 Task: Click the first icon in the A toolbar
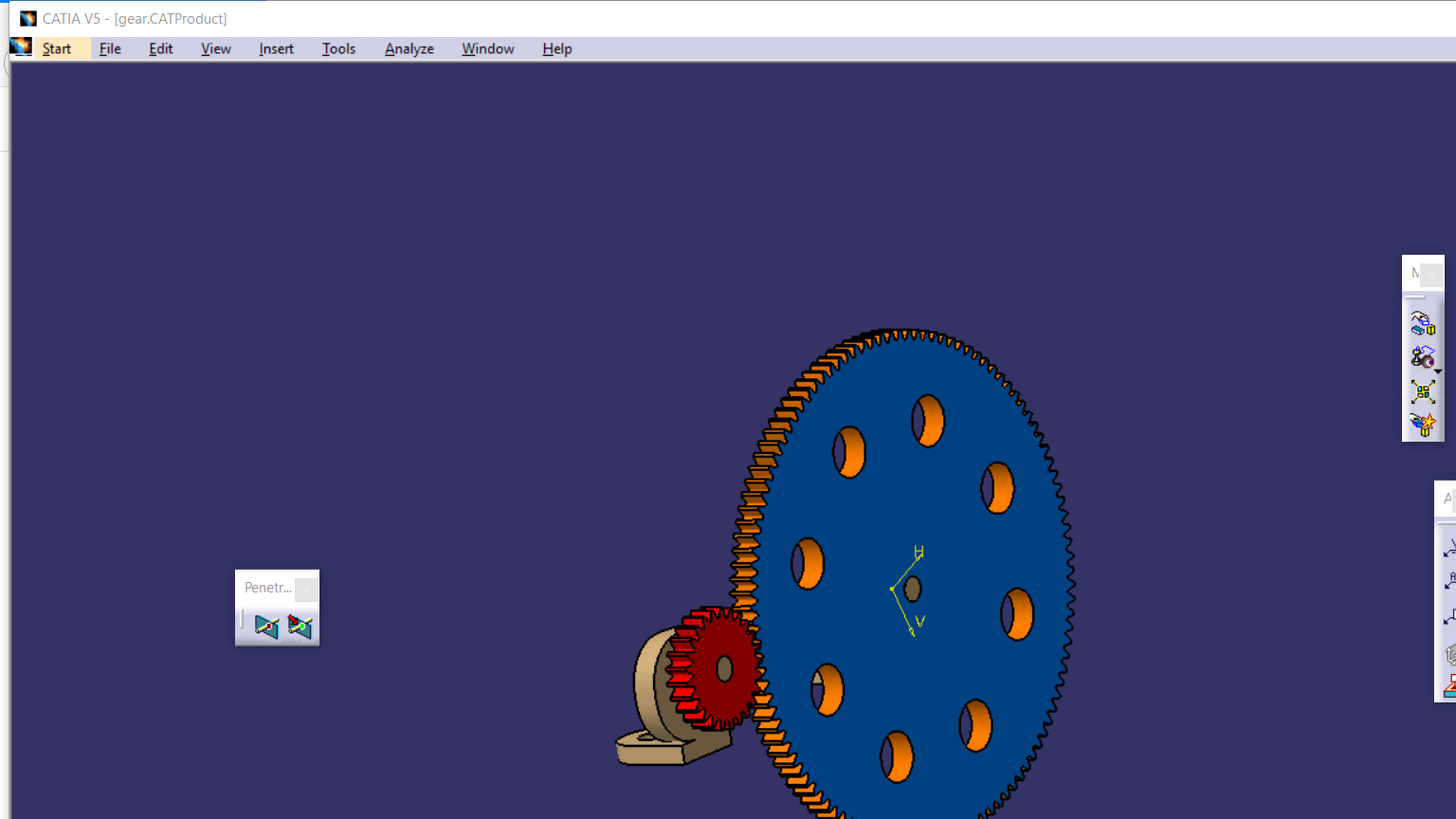click(x=1449, y=548)
